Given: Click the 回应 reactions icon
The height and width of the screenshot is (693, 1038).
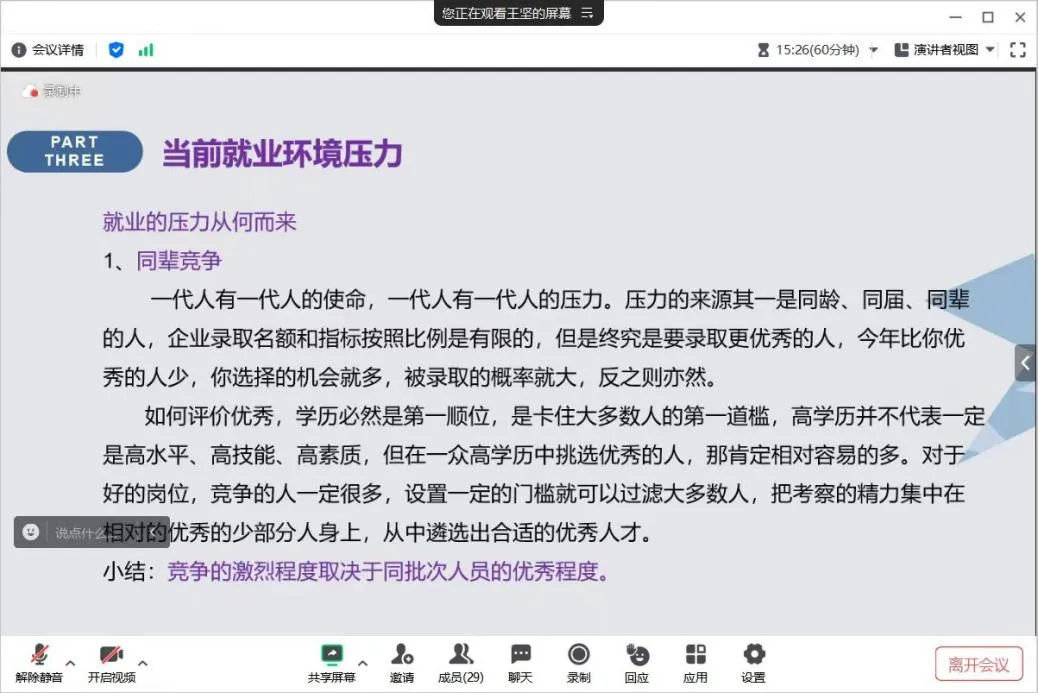Looking at the screenshot, I should pos(636,656).
